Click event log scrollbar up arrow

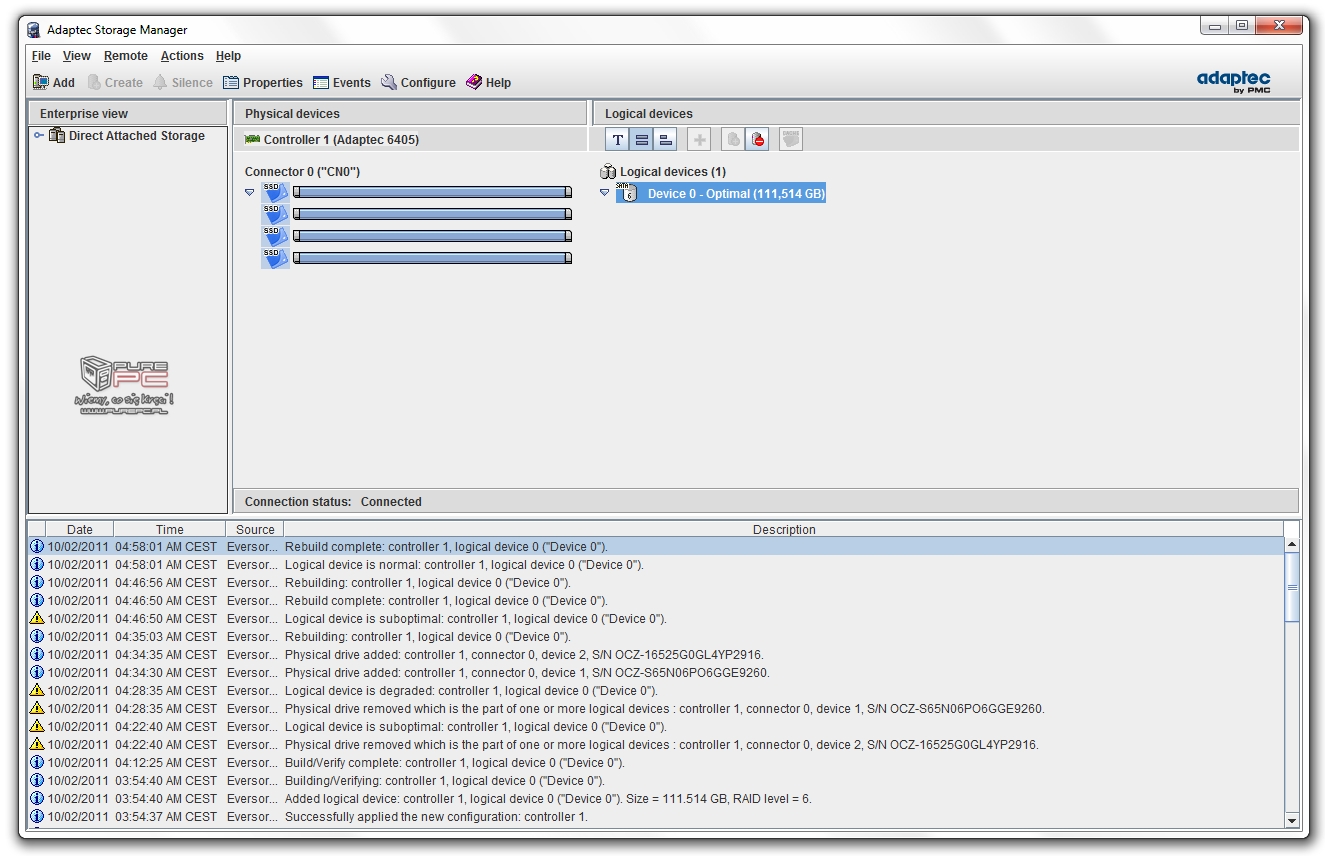(1292, 545)
